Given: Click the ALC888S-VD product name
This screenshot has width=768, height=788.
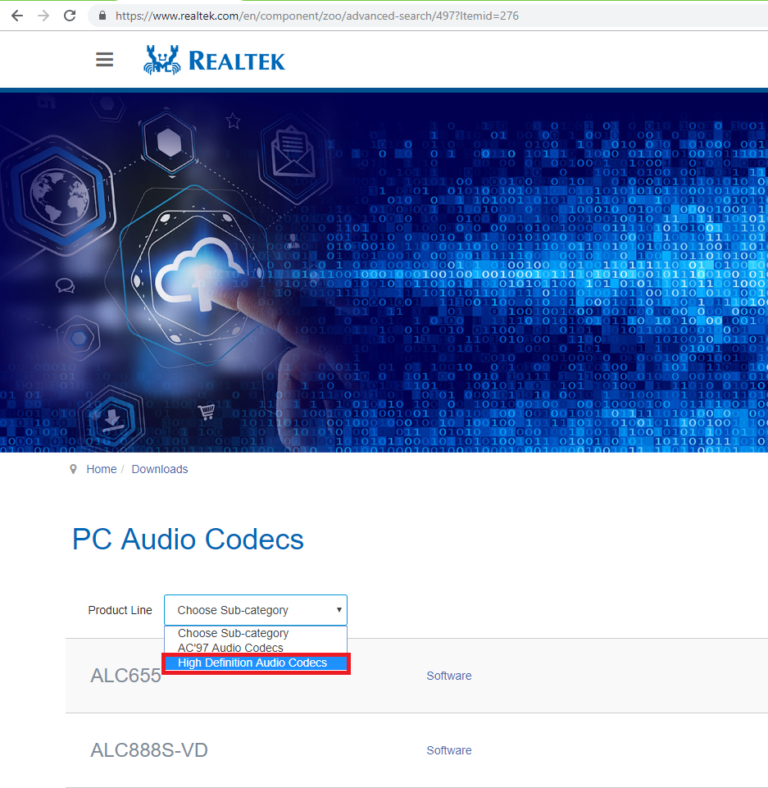Looking at the screenshot, I should pyautogui.click(x=149, y=750).
